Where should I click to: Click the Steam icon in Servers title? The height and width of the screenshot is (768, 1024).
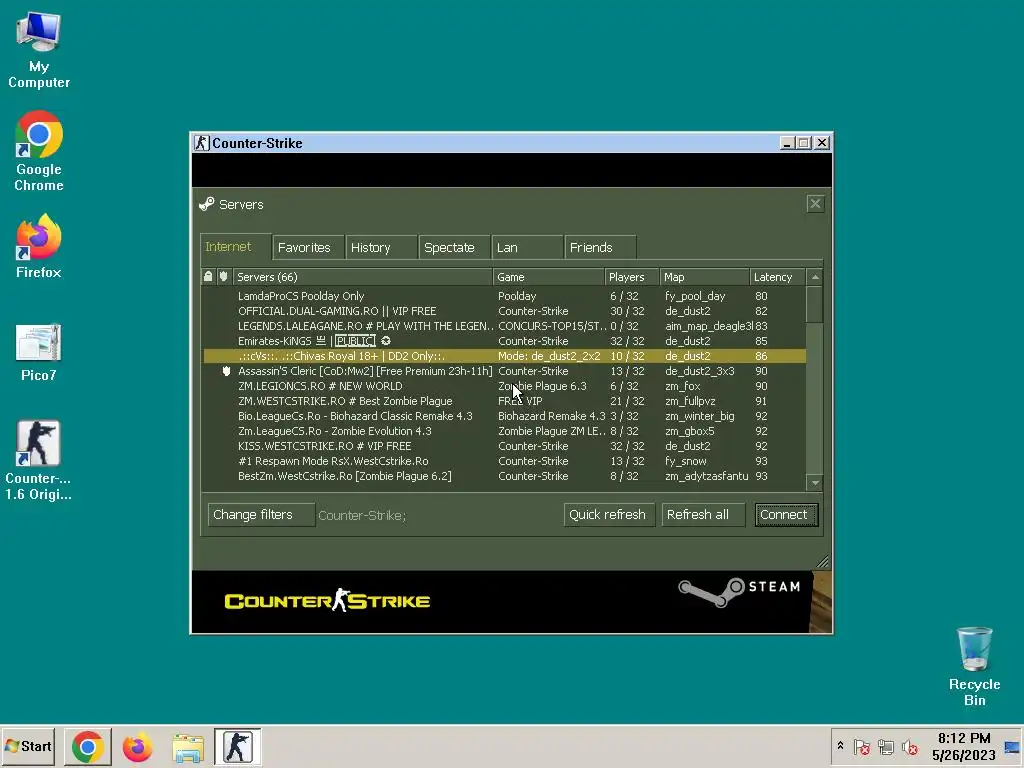click(x=207, y=204)
